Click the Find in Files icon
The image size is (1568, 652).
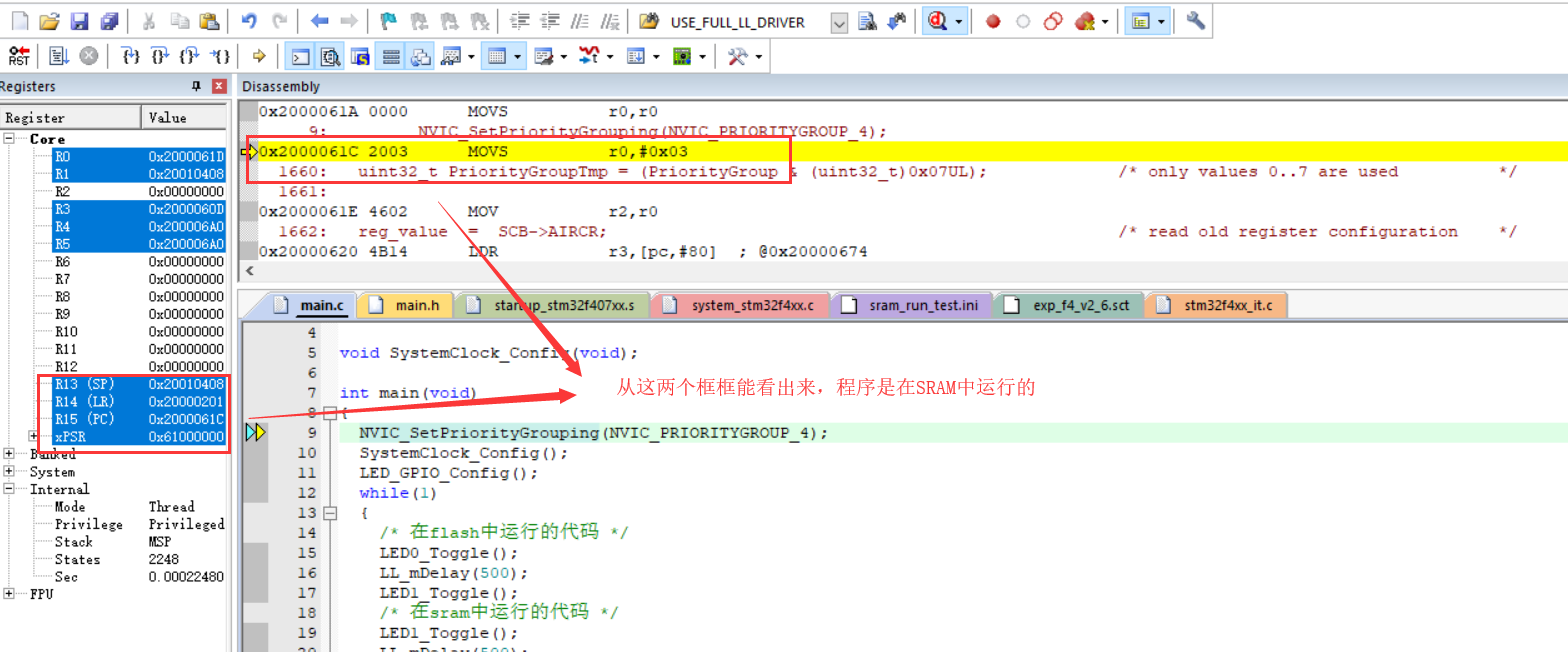649,21
